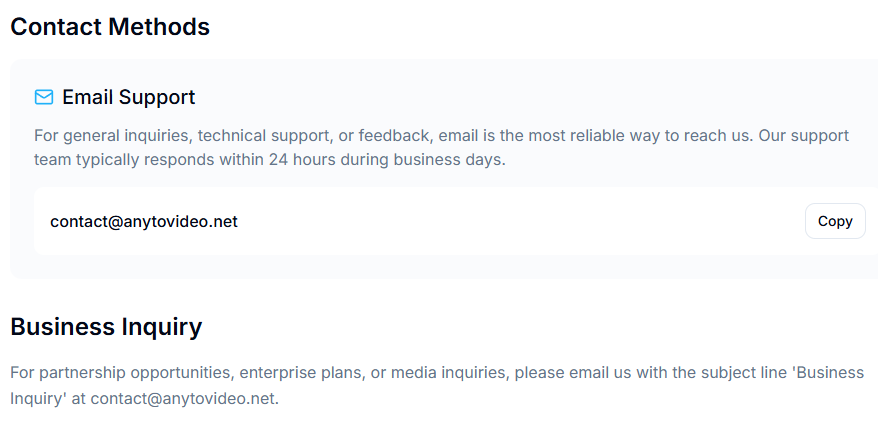Copy the support email address
Viewport: 878px width, 421px height.
pyautogui.click(x=835, y=221)
